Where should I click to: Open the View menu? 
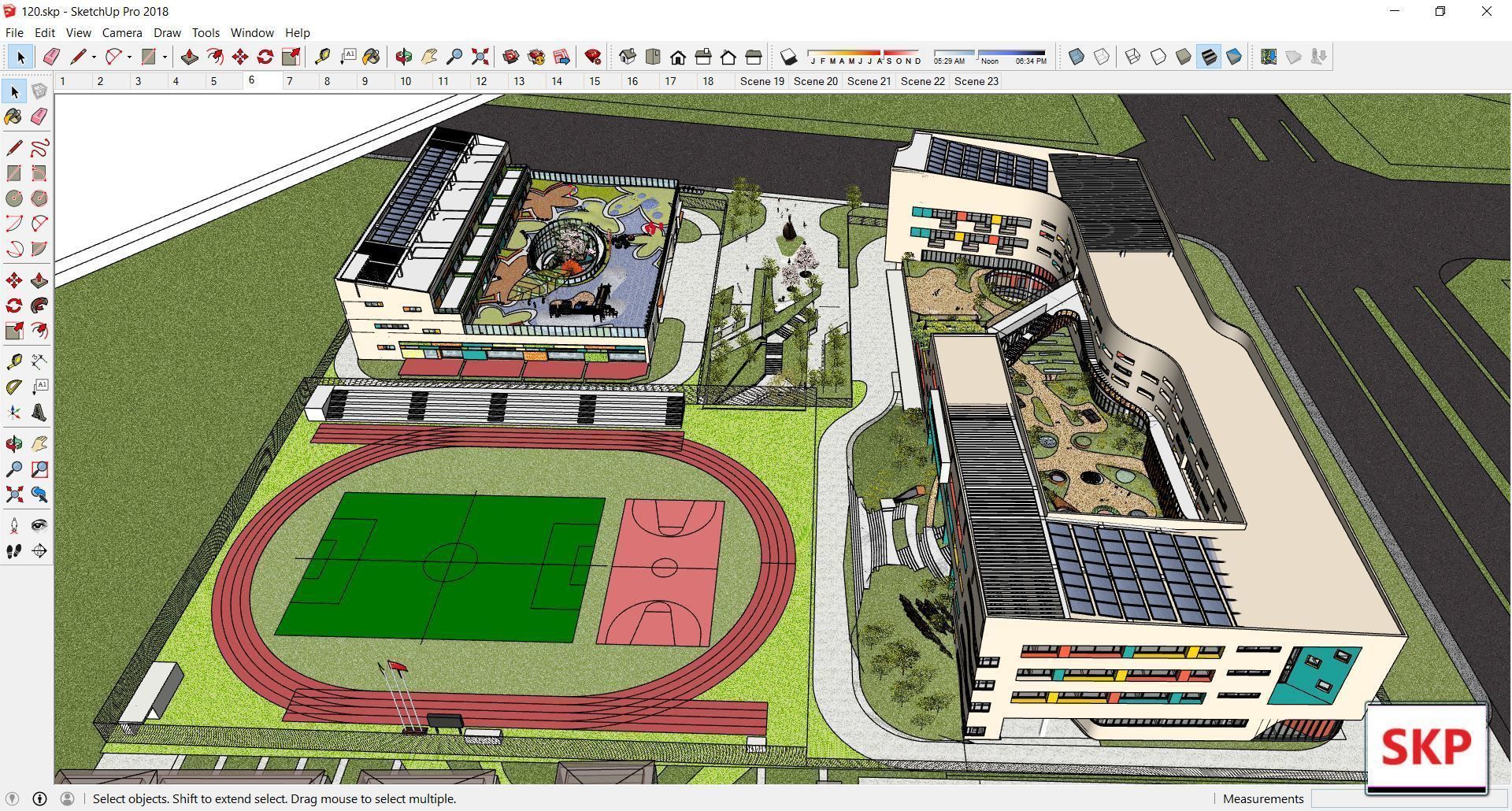pos(78,32)
